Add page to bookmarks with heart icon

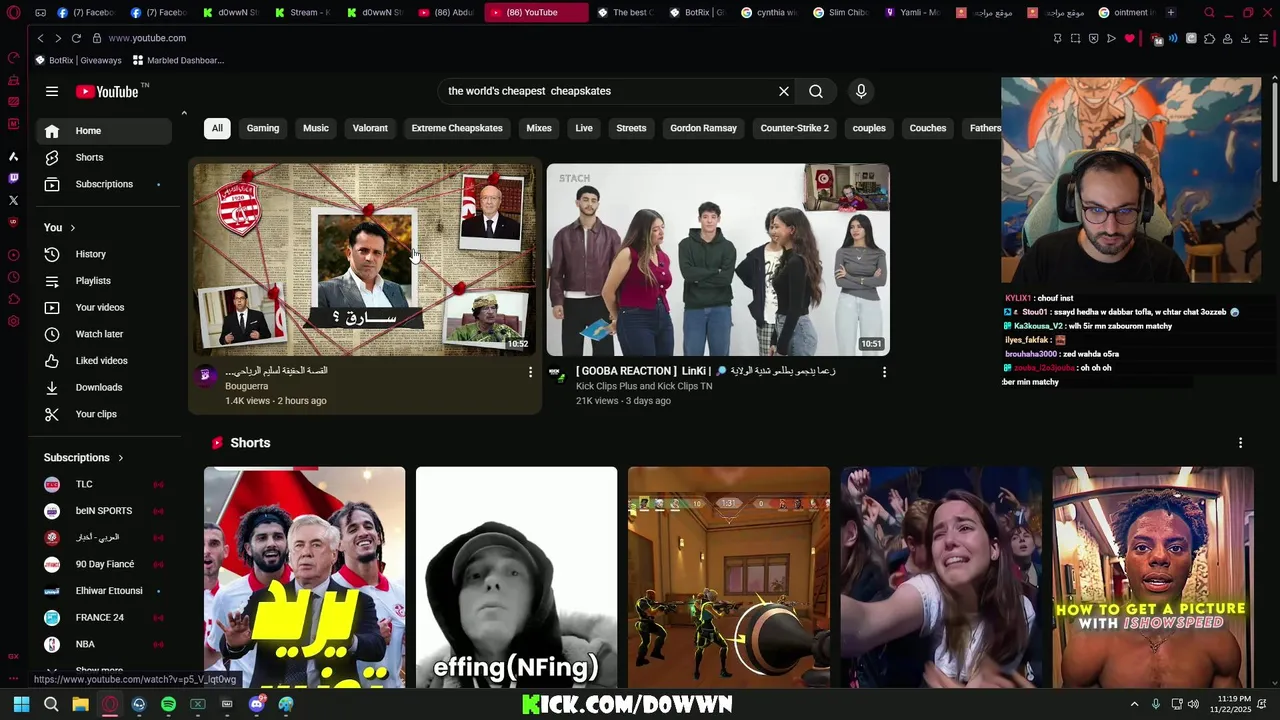point(1130,38)
